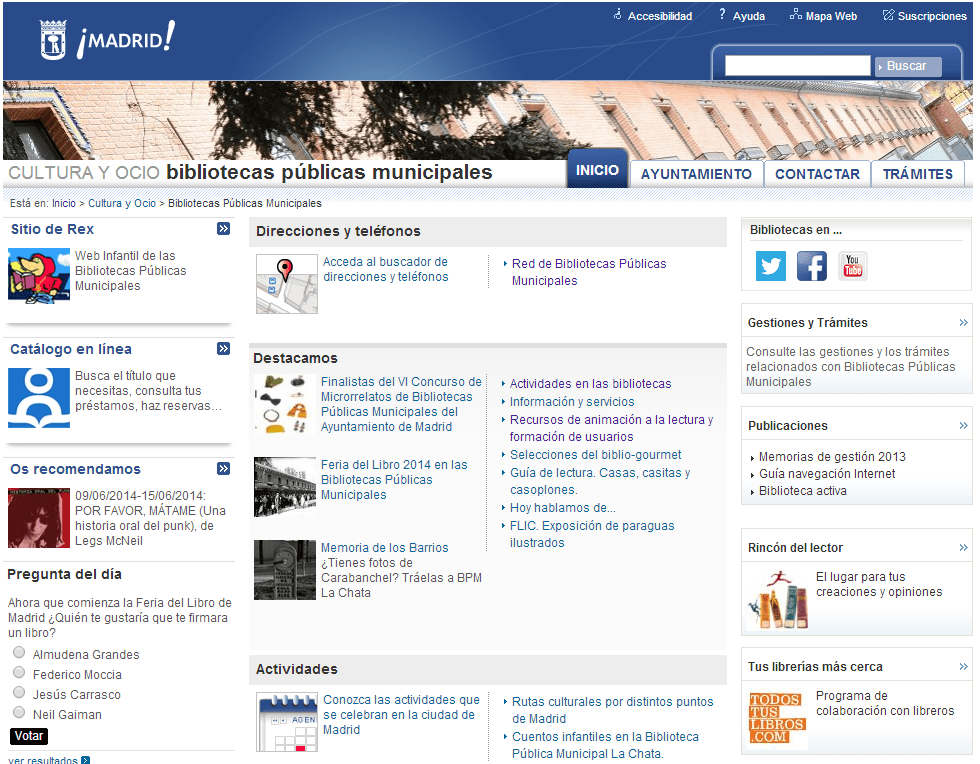This screenshot has width=980, height=764.
Task: Open Guía de lectura Casas, casitas link
Action: coord(600,481)
